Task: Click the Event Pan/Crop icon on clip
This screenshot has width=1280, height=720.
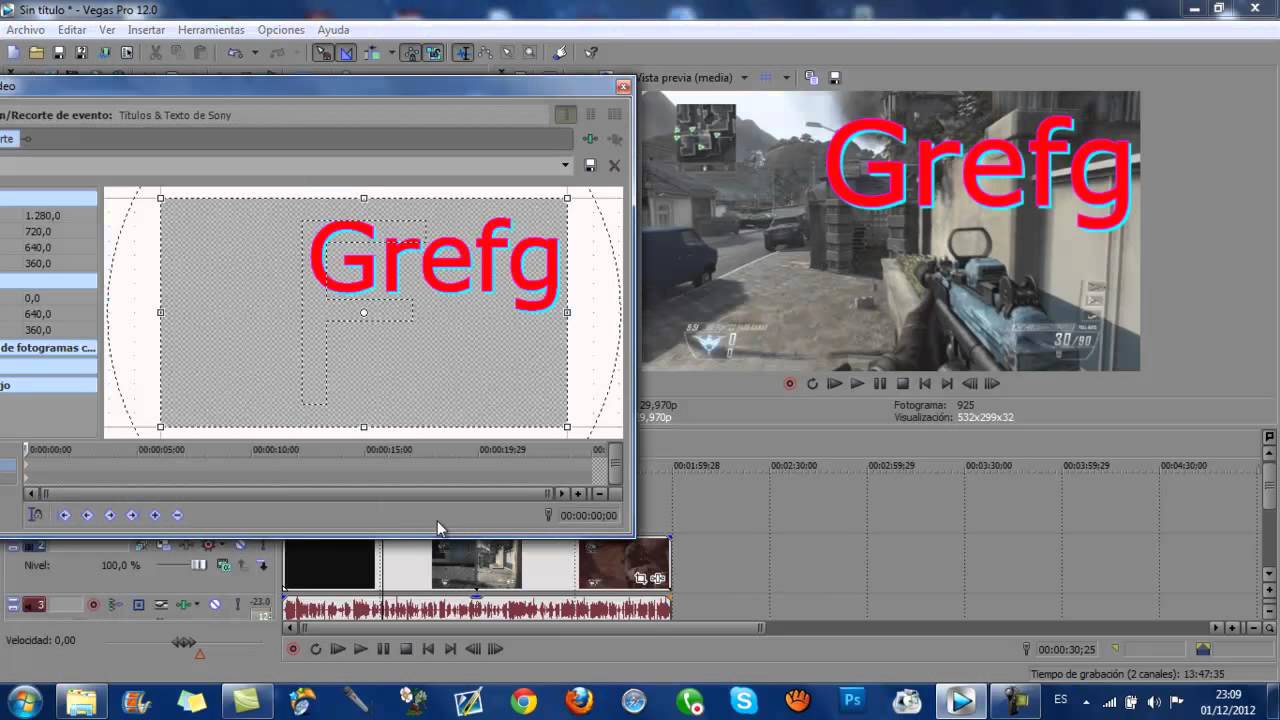Action: click(x=641, y=578)
